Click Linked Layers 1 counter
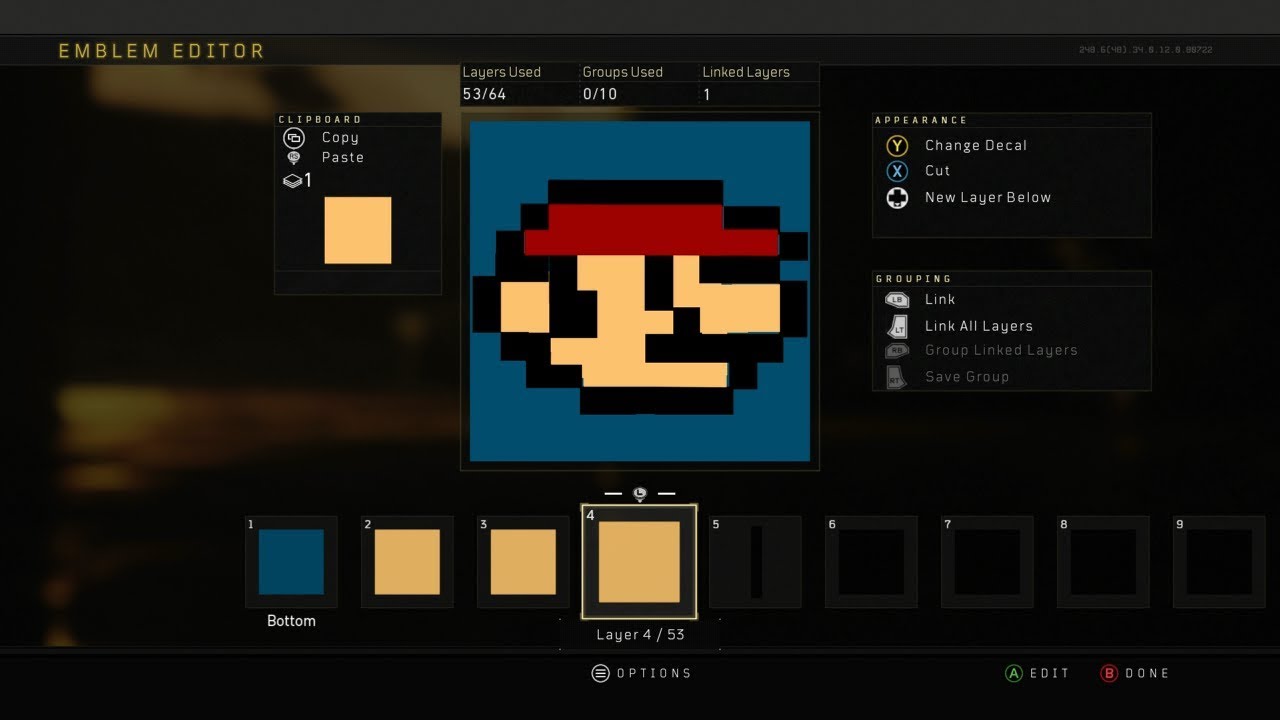The image size is (1280, 720). tap(746, 84)
